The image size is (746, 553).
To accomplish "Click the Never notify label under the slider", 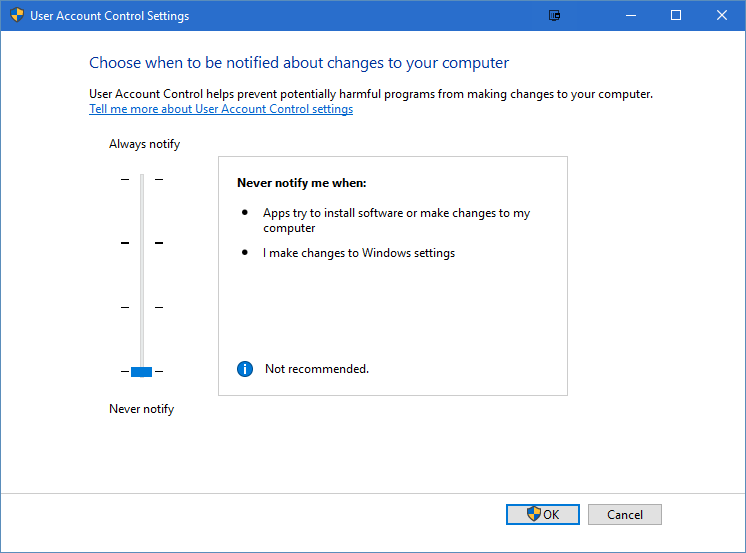I will coord(141,409).
